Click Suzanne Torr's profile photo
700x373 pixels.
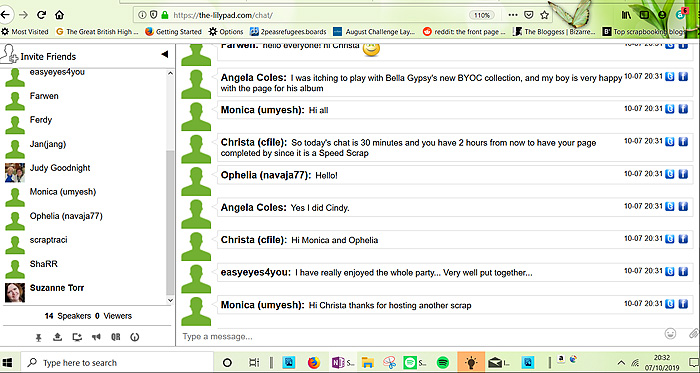14,293
